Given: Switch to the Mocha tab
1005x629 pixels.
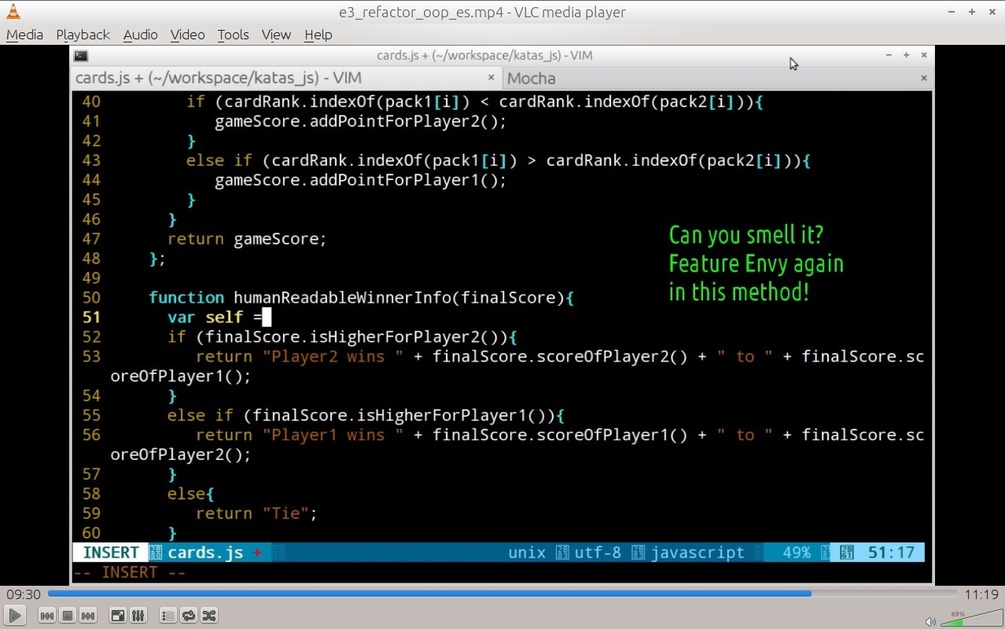Looking at the screenshot, I should coord(531,78).
